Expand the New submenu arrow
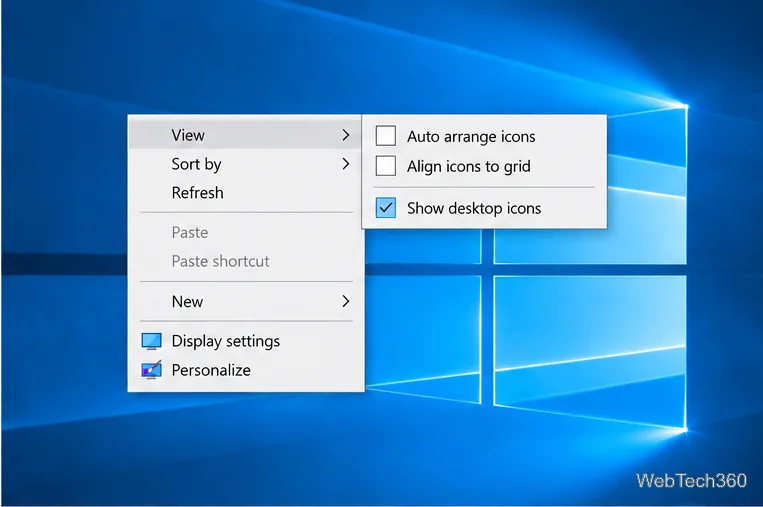The image size is (763, 507). tap(345, 301)
